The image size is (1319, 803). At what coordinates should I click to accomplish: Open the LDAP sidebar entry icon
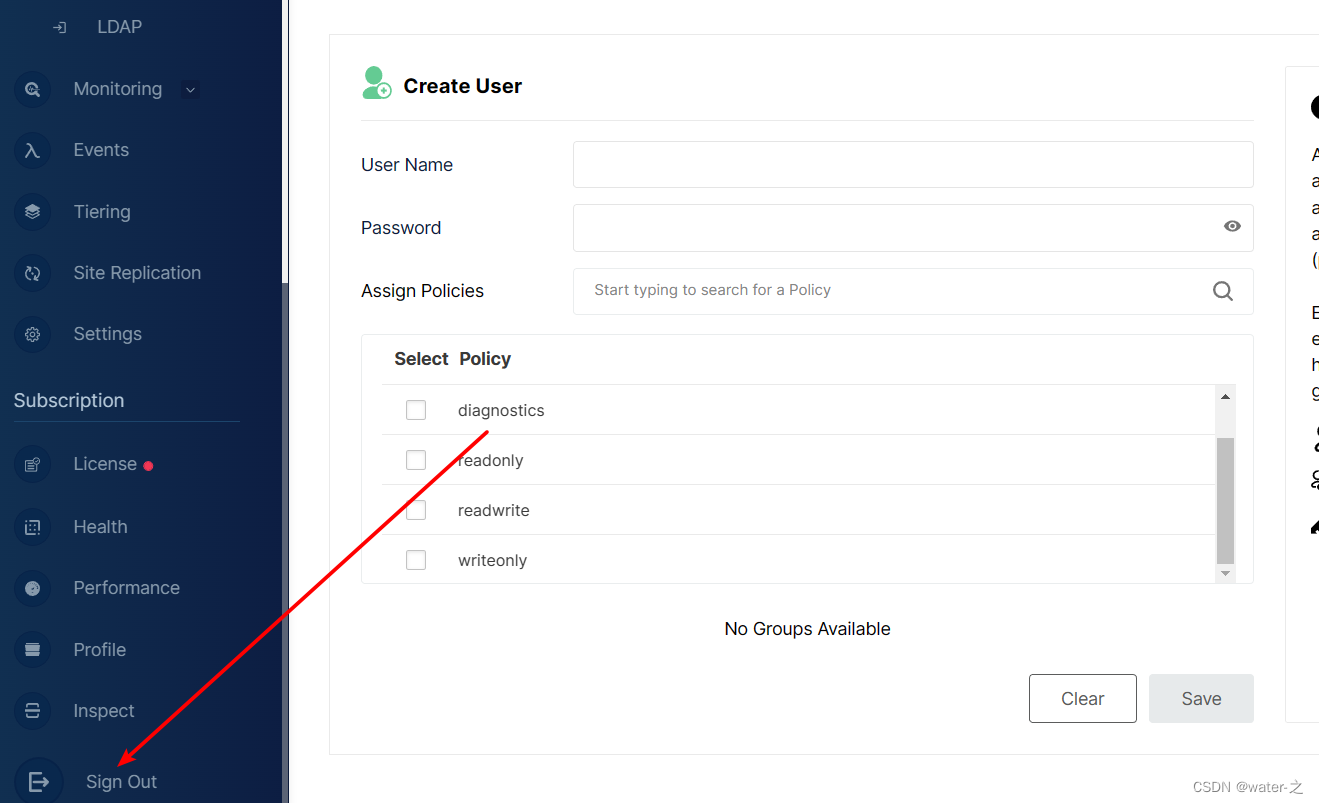click(59, 27)
